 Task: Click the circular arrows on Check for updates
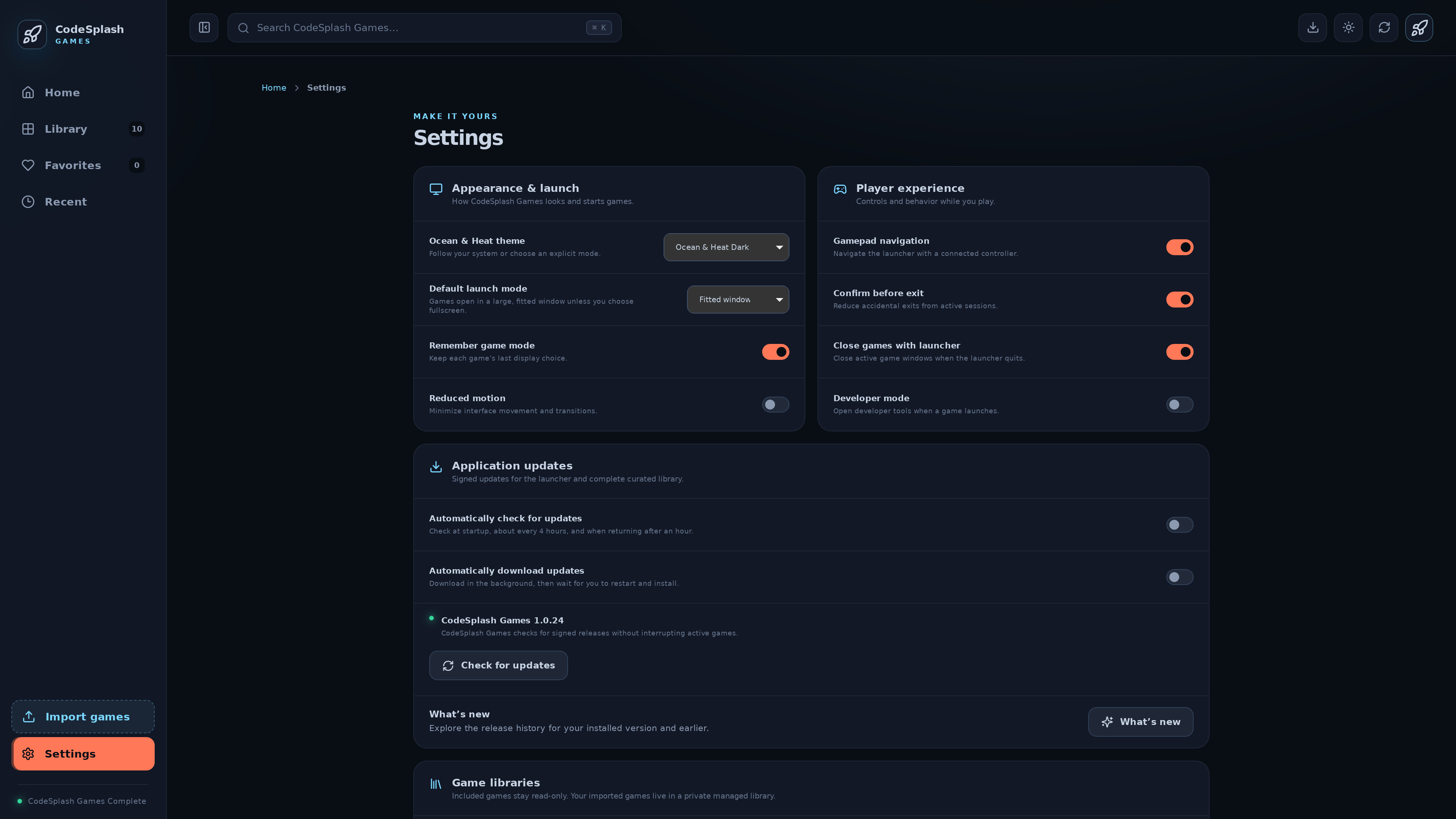click(x=448, y=666)
